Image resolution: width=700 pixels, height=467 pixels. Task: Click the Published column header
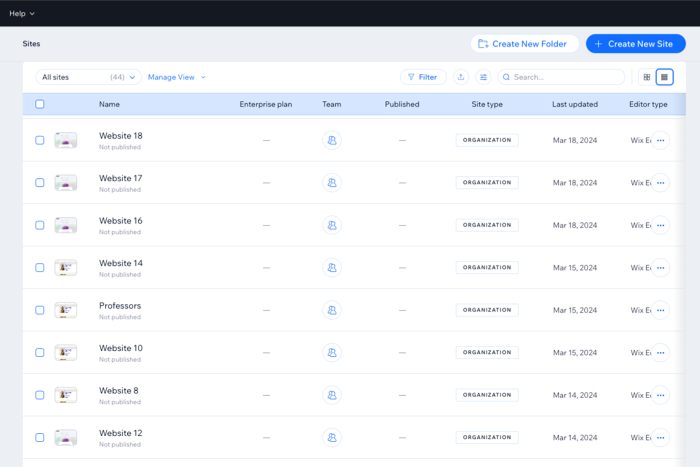point(402,104)
